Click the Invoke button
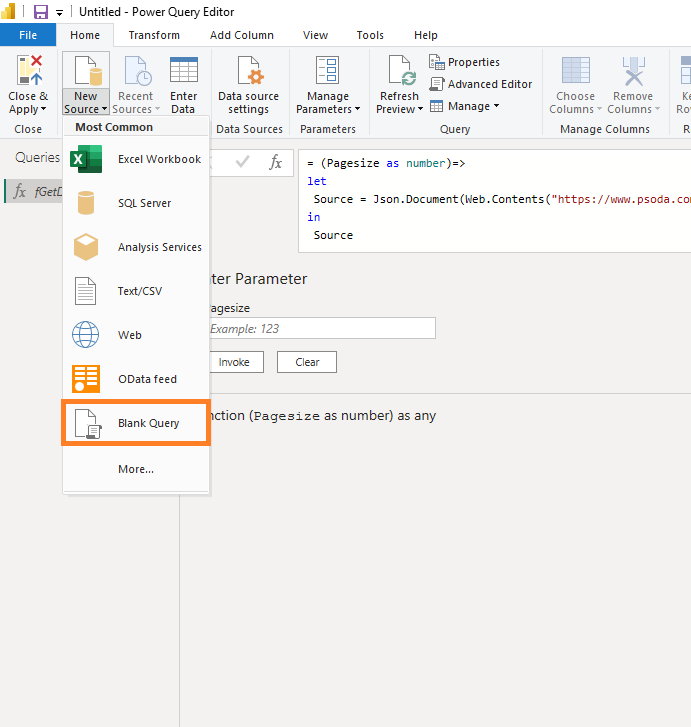This screenshot has width=691, height=727. tap(233, 362)
